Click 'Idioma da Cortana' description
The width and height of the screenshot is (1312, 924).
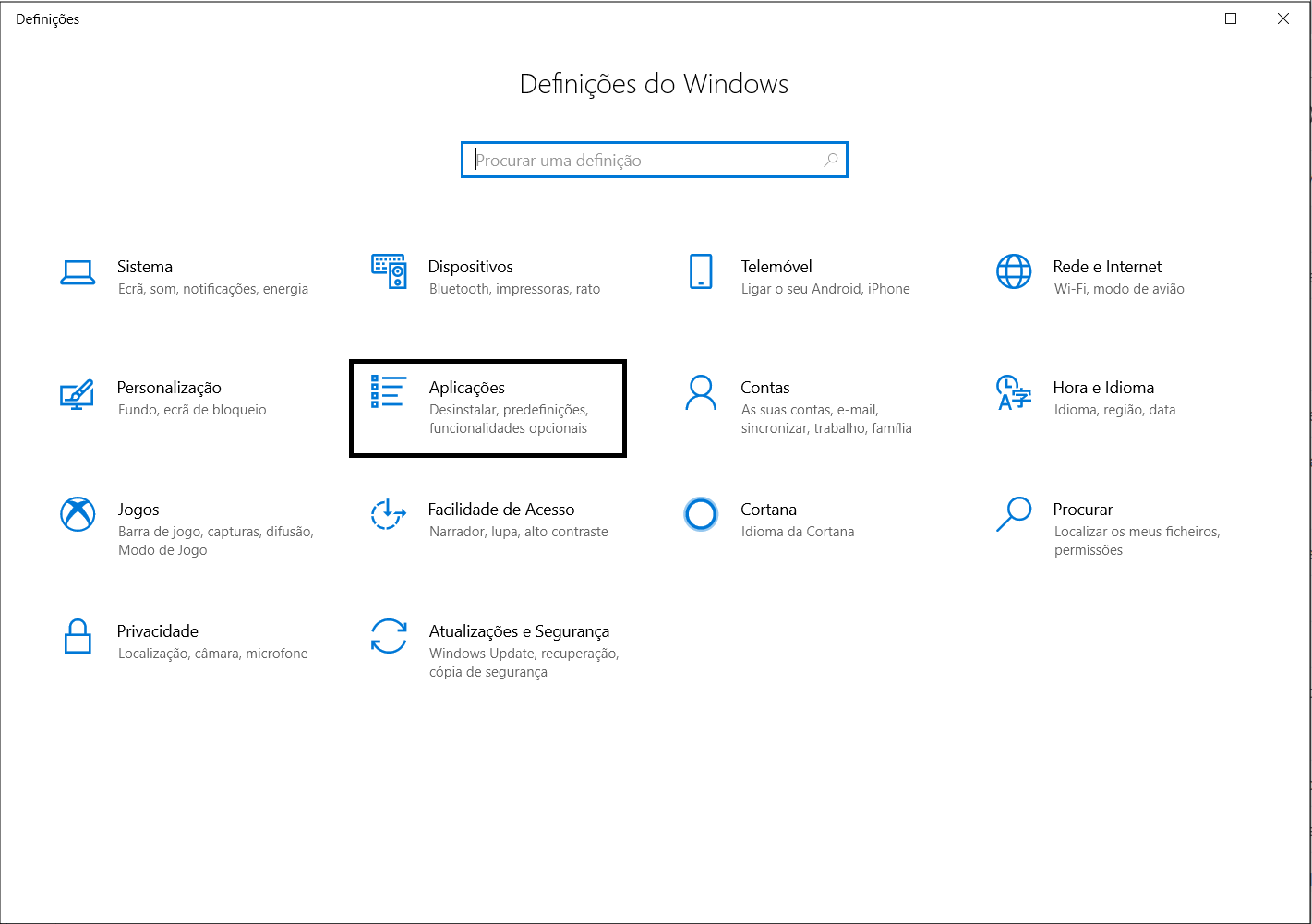(798, 532)
